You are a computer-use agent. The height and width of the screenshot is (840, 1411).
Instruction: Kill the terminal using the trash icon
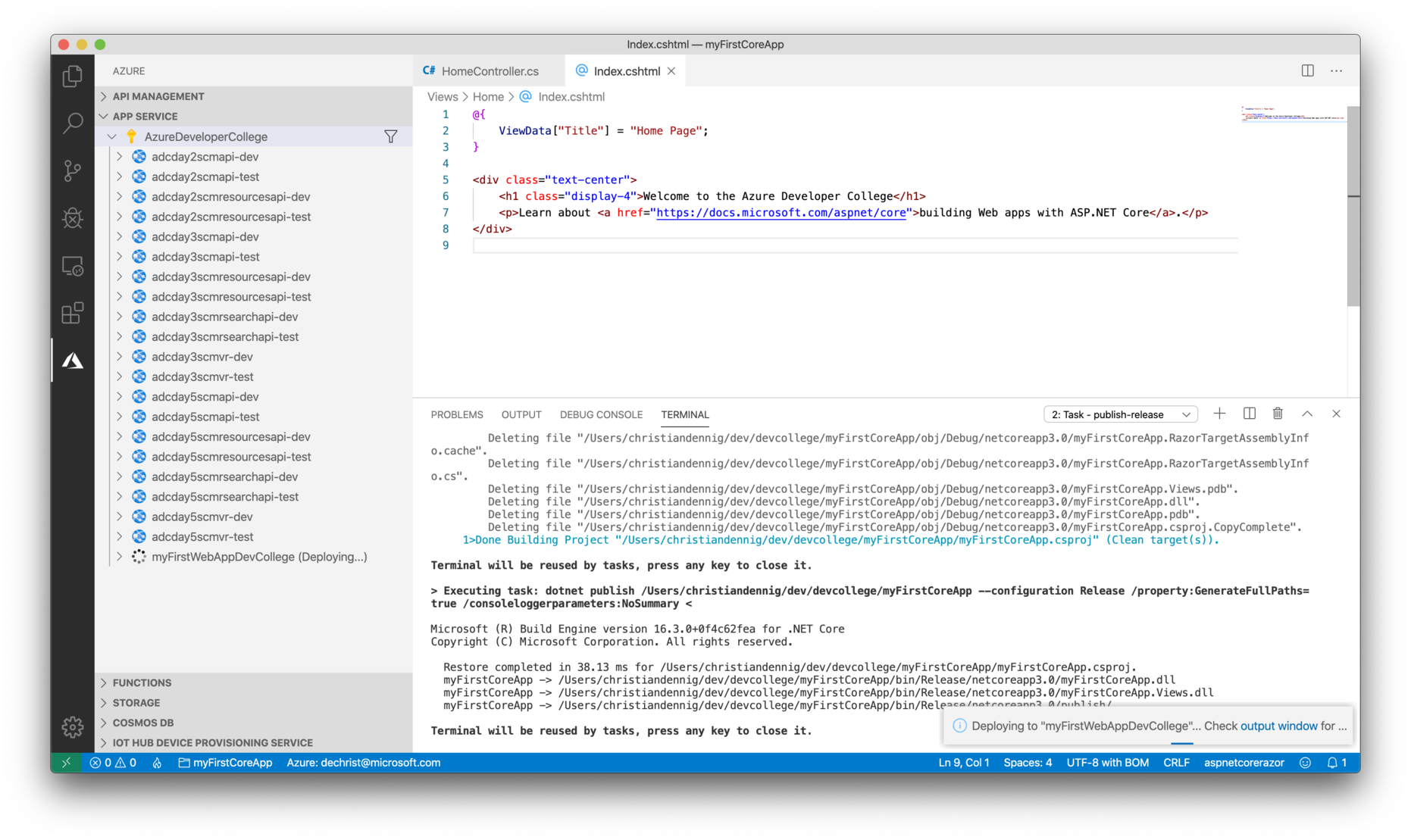1278,414
